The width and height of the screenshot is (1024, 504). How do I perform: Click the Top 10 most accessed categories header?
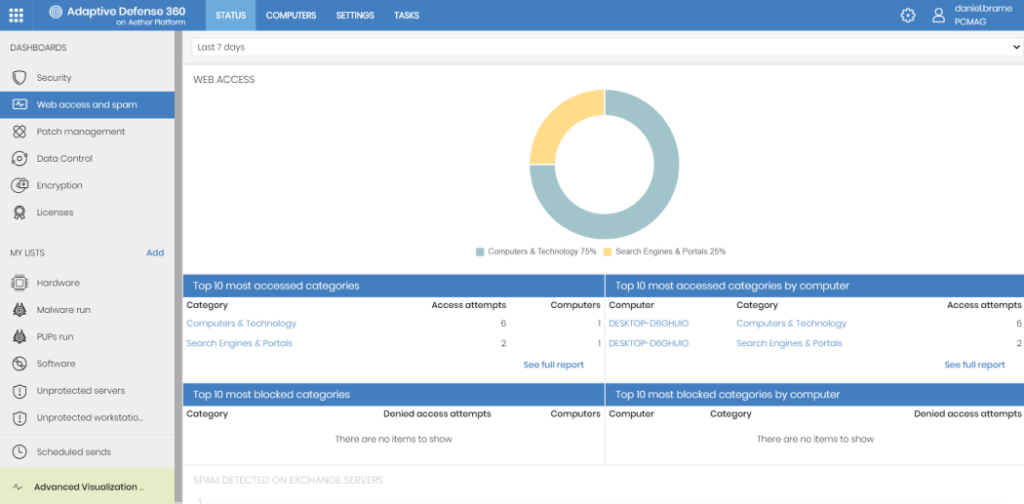point(394,285)
